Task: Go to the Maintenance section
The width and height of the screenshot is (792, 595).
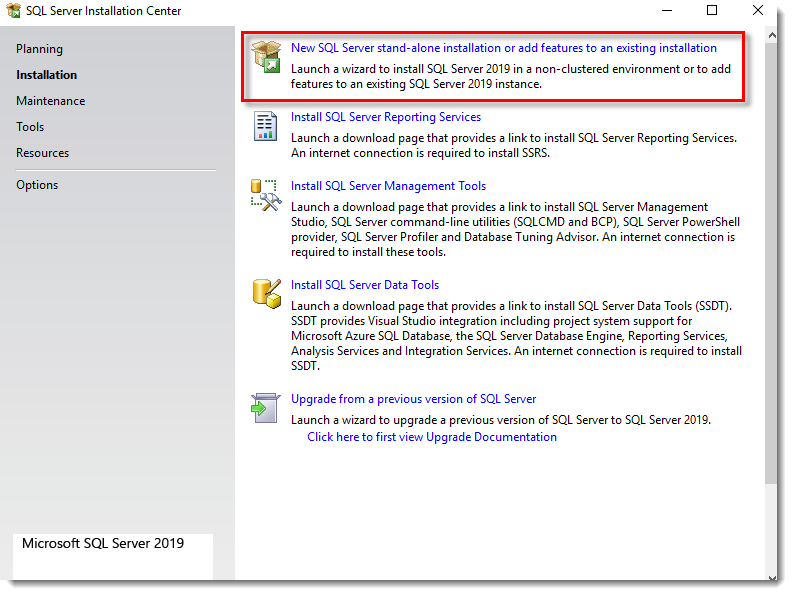Action: (51, 101)
